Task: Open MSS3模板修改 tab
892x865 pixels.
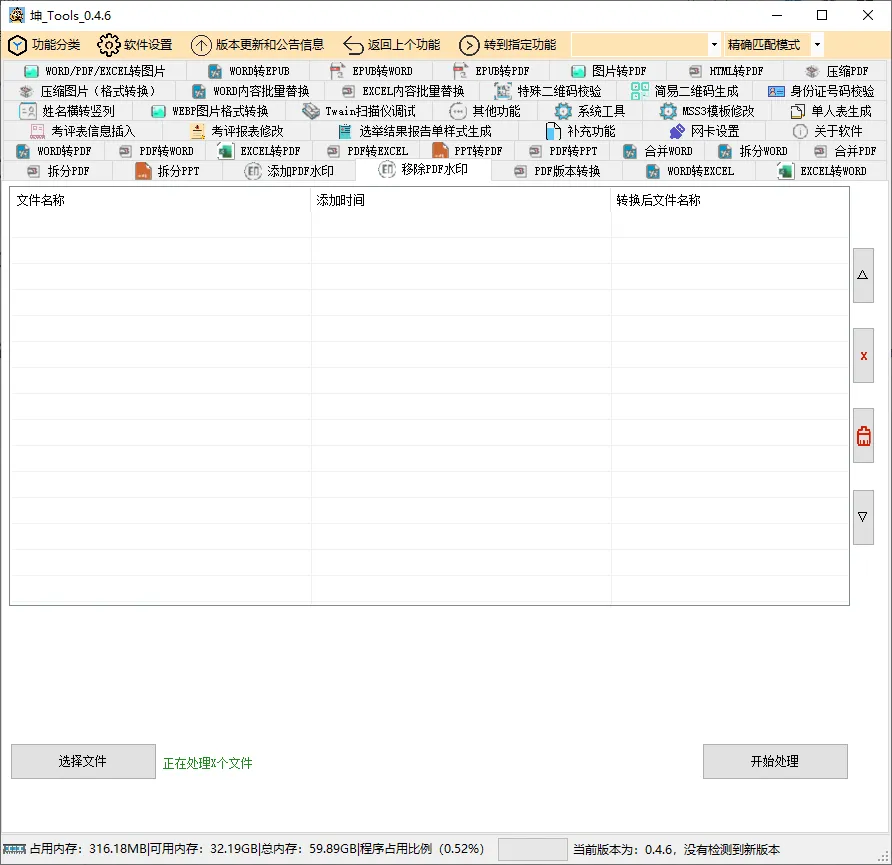Action: click(x=707, y=111)
